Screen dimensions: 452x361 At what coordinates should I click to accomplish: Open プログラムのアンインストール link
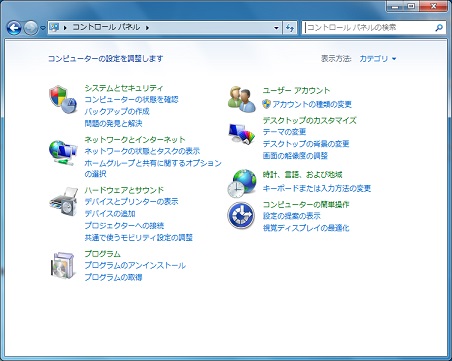[x=135, y=265]
